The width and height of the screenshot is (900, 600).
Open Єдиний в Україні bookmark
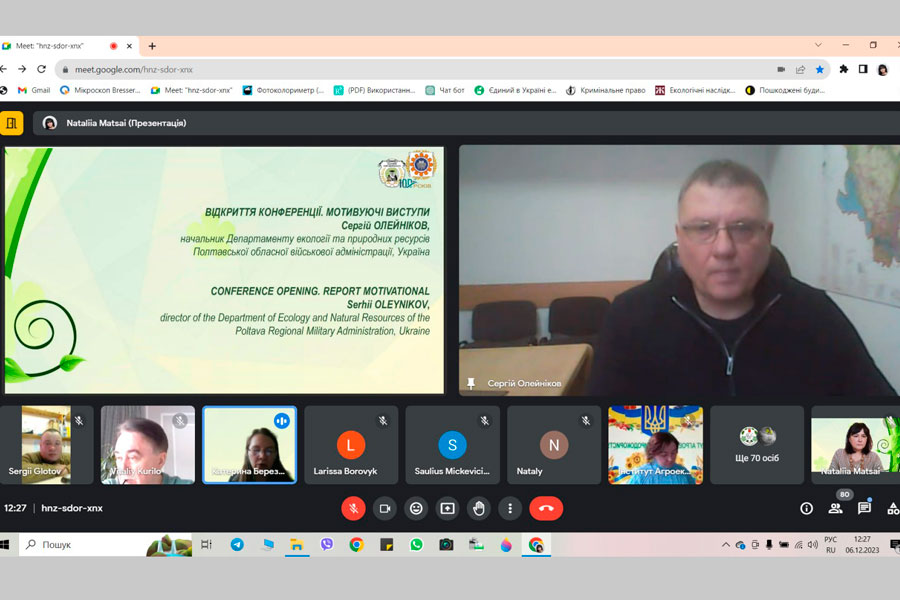point(515,90)
